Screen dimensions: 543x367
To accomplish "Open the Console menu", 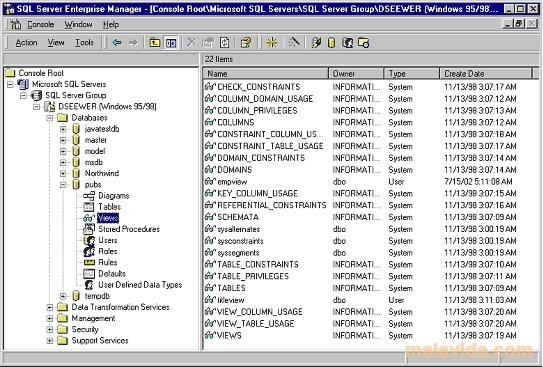I will pos(41,25).
